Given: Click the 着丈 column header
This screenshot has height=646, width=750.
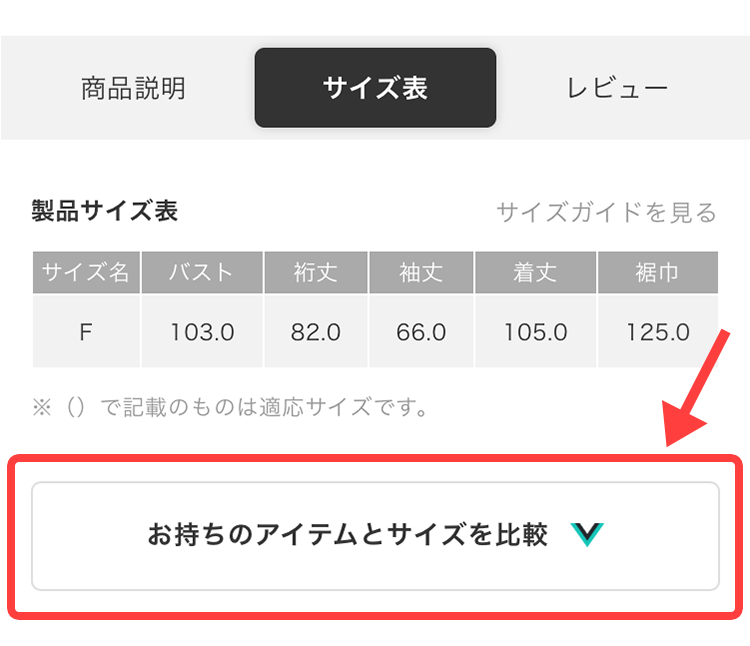Looking at the screenshot, I should (535, 272).
